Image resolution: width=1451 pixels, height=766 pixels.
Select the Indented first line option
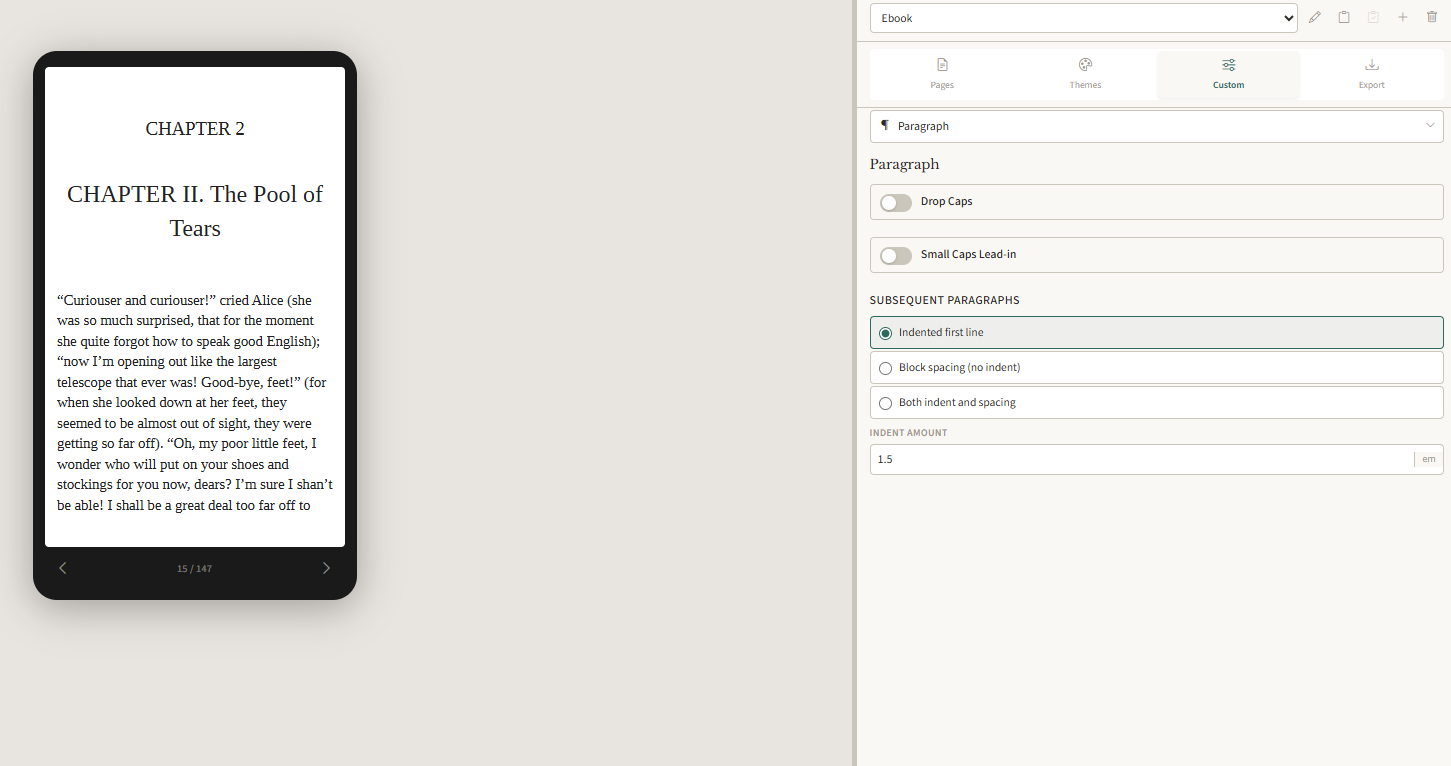1156,333
